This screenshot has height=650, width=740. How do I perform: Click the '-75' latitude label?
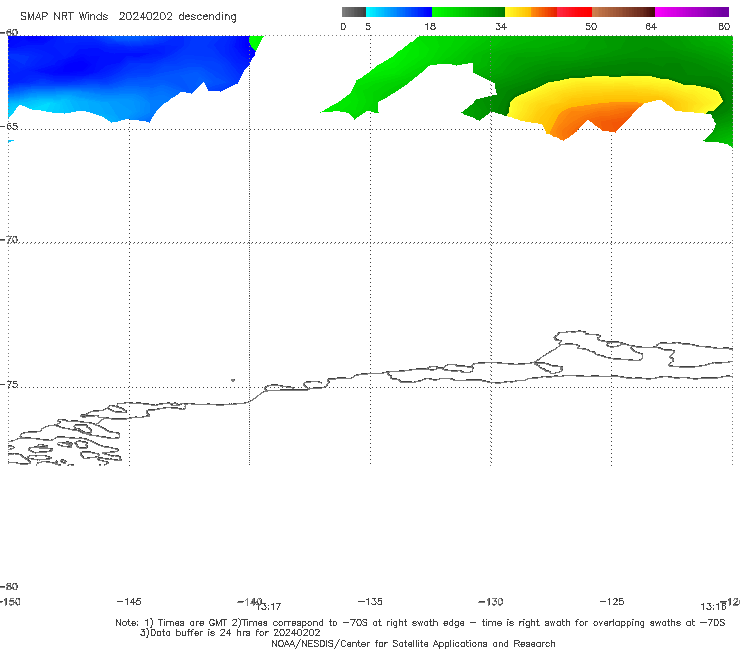click(9, 384)
